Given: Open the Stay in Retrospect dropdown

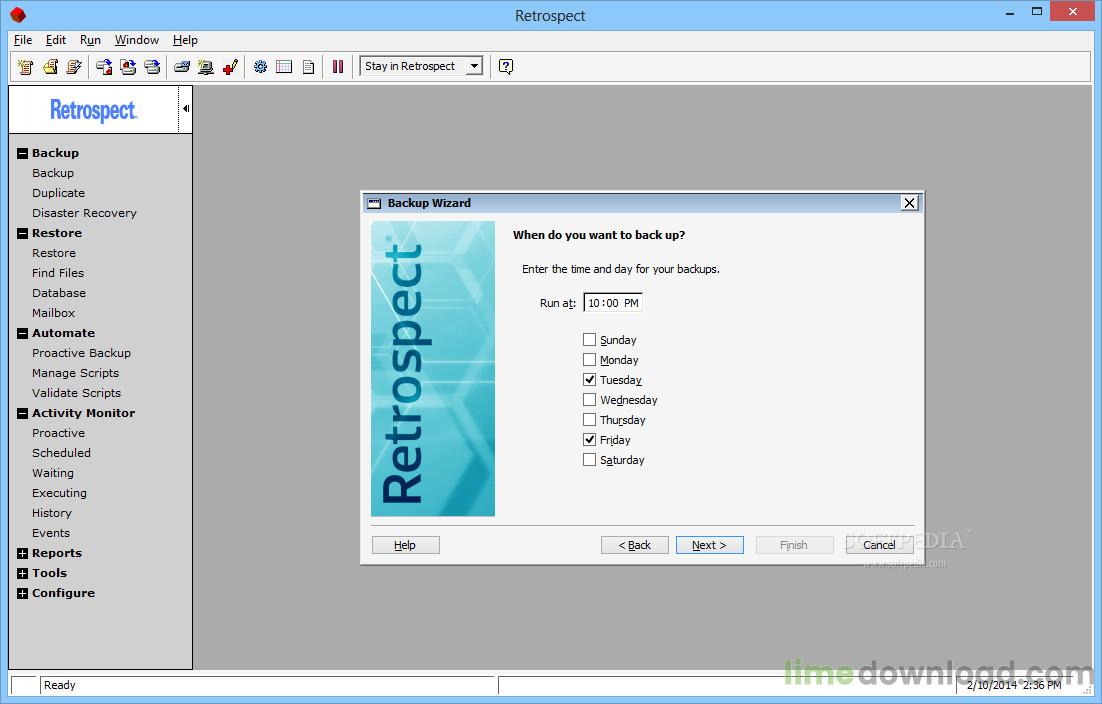Looking at the screenshot, I should coord(474,66).
